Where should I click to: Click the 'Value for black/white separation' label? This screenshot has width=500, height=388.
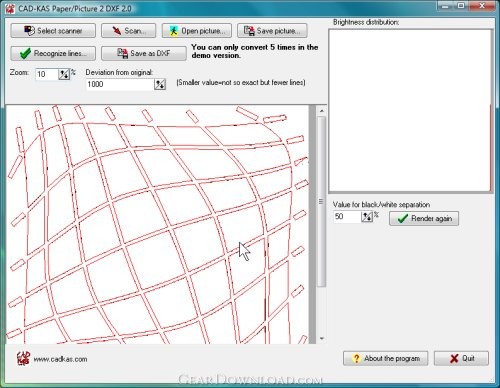click(x=381, y=204)
